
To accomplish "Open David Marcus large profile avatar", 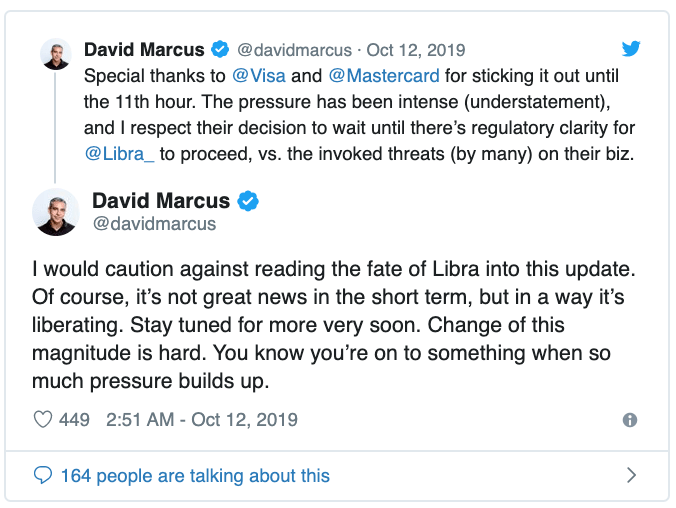I will pos(56,212).
